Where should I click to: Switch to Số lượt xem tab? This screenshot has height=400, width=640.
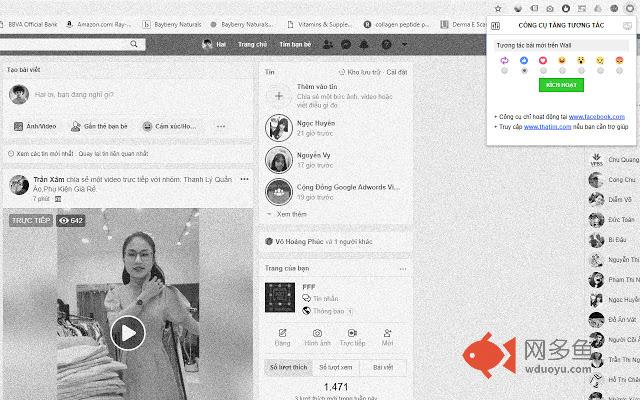tap(336, 368)
